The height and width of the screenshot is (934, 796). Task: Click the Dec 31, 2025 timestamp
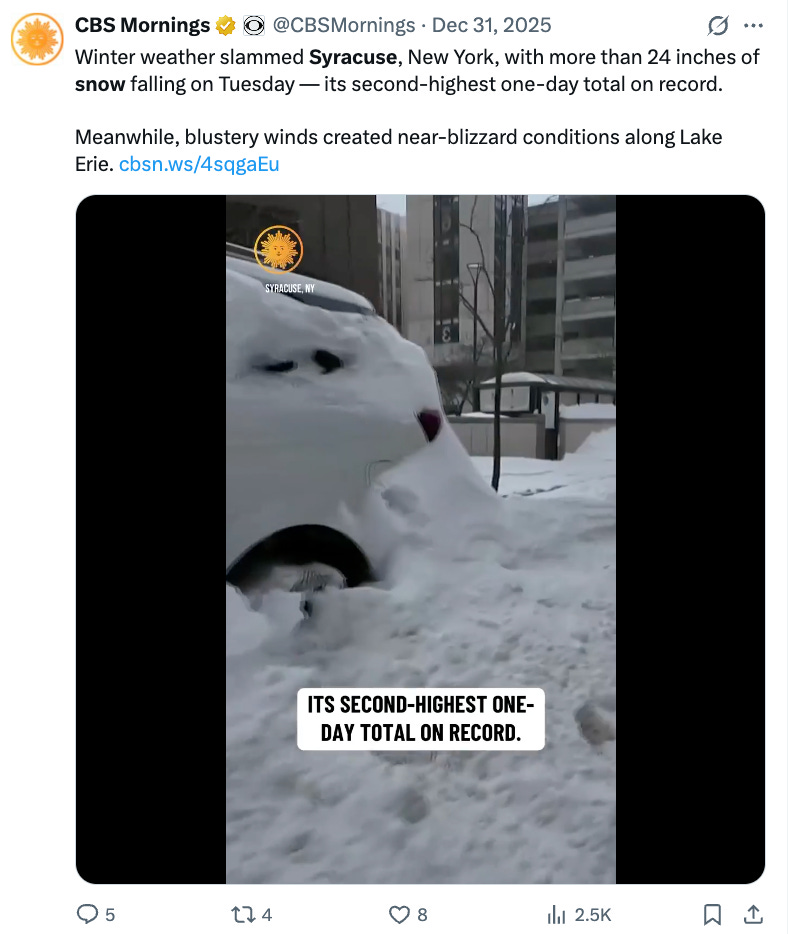point(491,25)
